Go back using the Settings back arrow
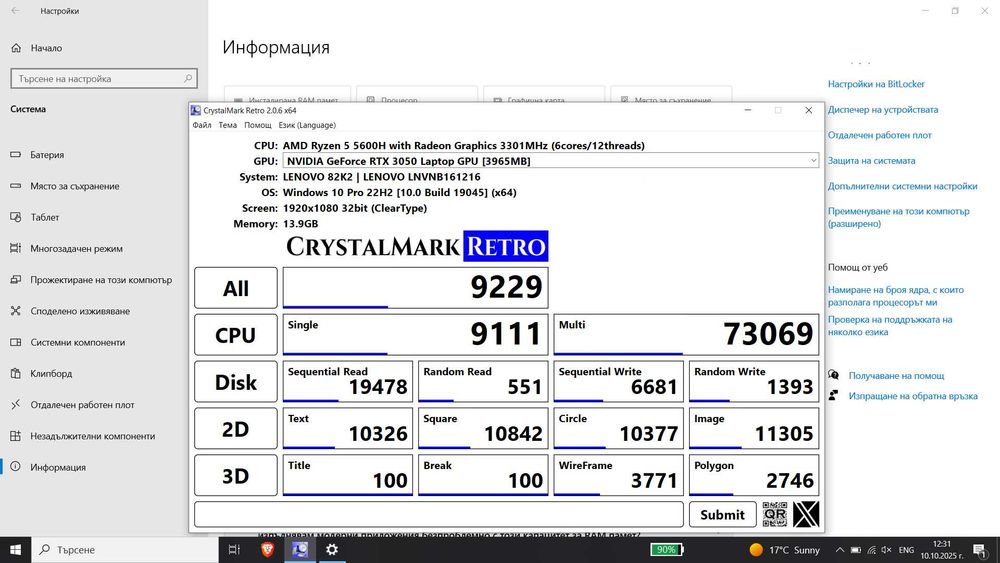 point(15,11)
